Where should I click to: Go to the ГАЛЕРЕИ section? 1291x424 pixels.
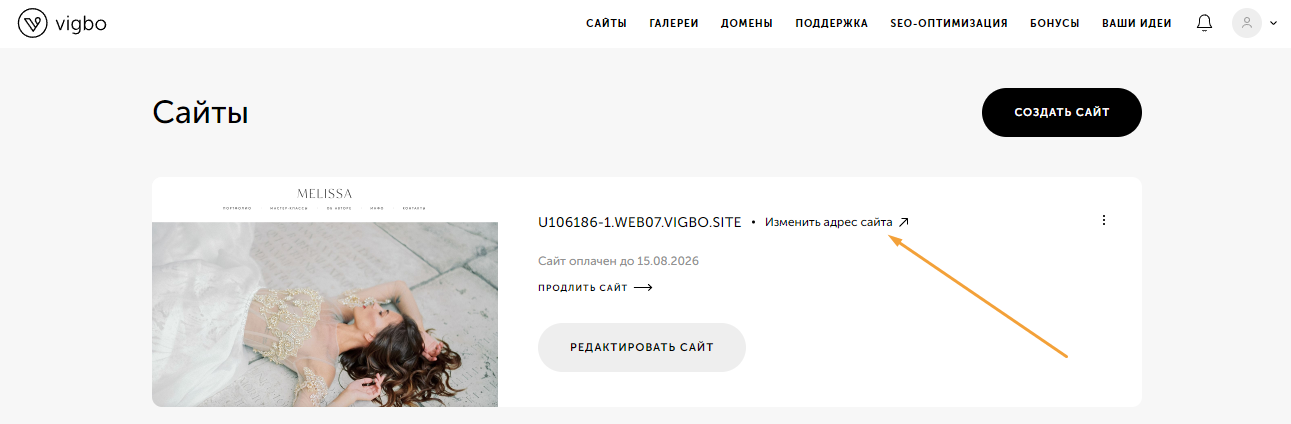pos(674,23)
